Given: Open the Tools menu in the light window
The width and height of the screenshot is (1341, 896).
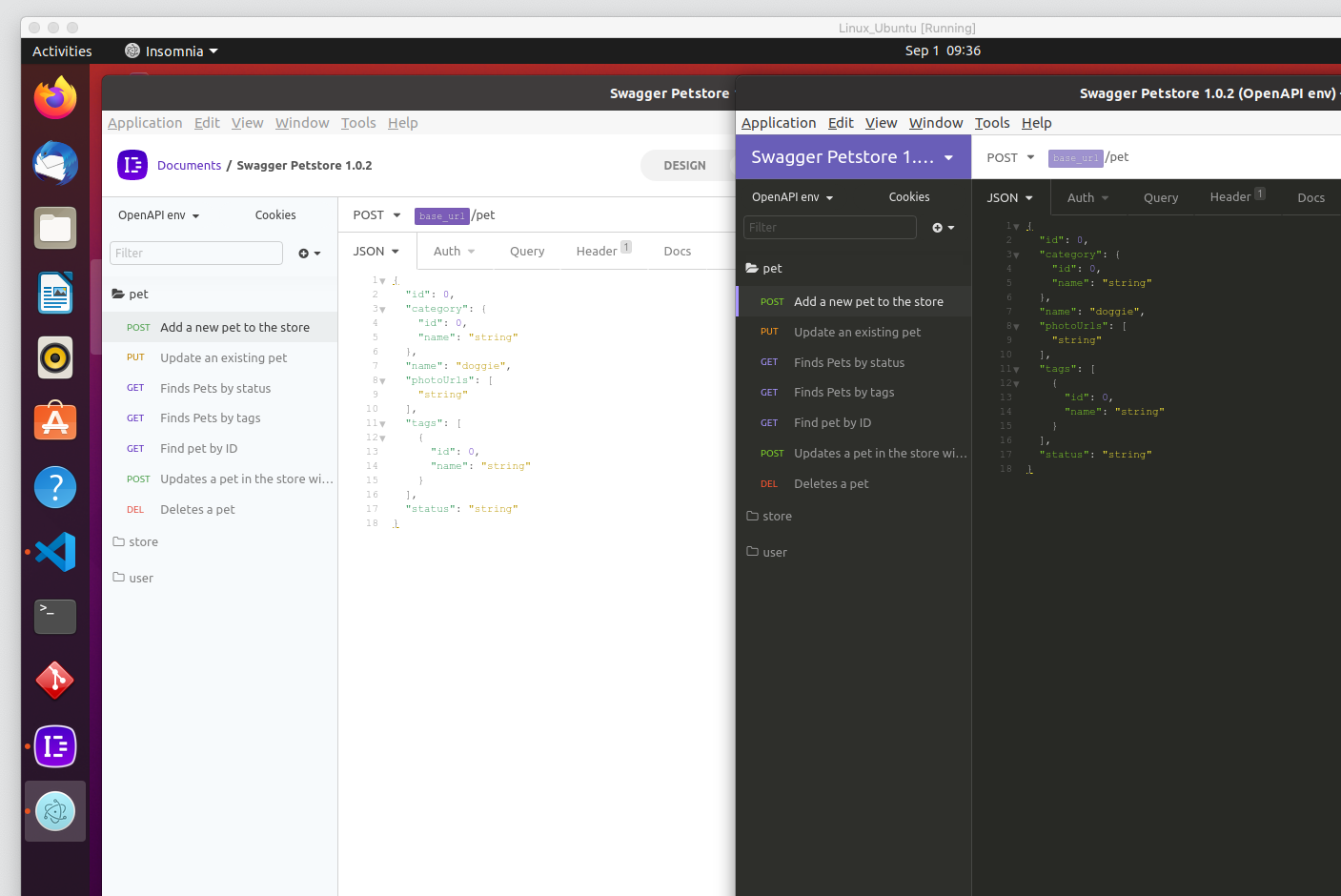Looking at the screenshot, I should point(358,123).
